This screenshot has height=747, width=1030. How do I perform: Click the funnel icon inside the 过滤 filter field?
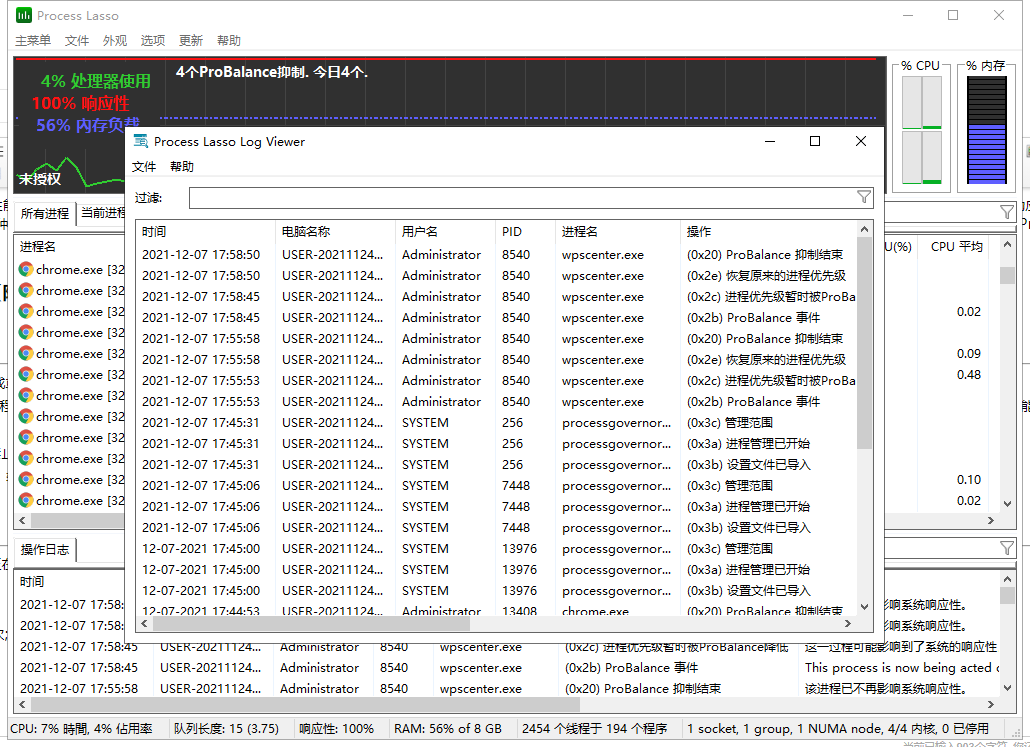click(x=864, y=197)
